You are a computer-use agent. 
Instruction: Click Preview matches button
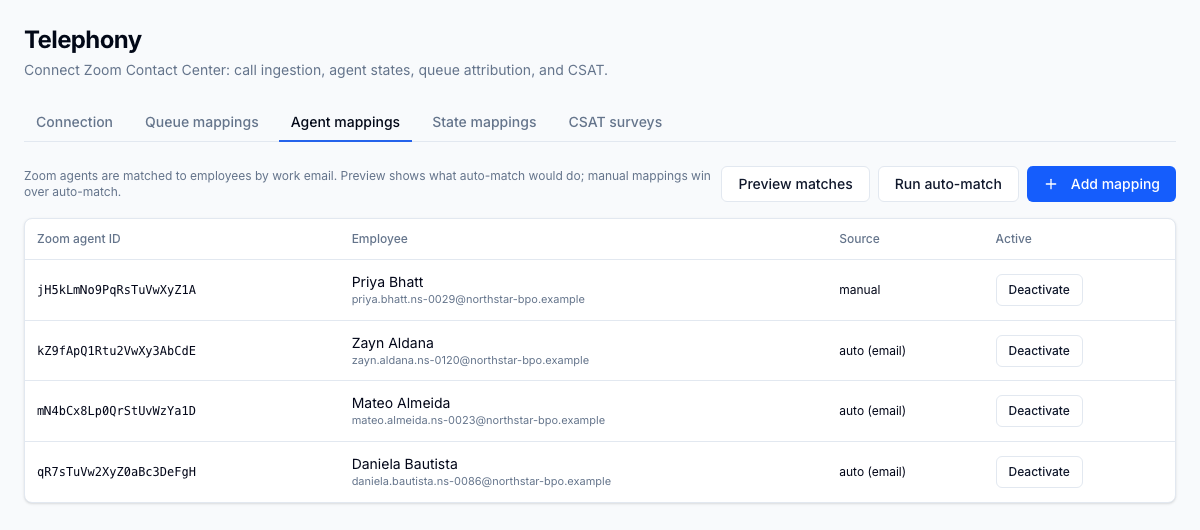(795, 184)
